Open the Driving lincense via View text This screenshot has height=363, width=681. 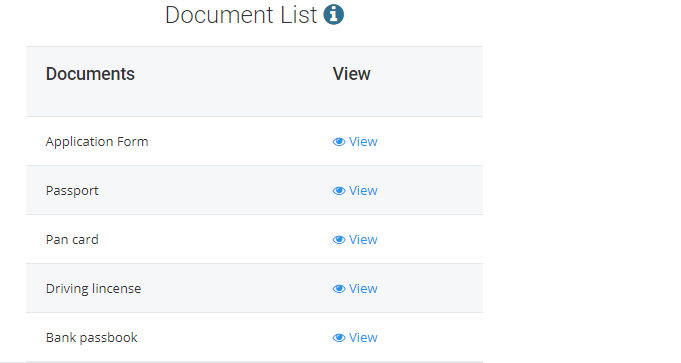364,289
